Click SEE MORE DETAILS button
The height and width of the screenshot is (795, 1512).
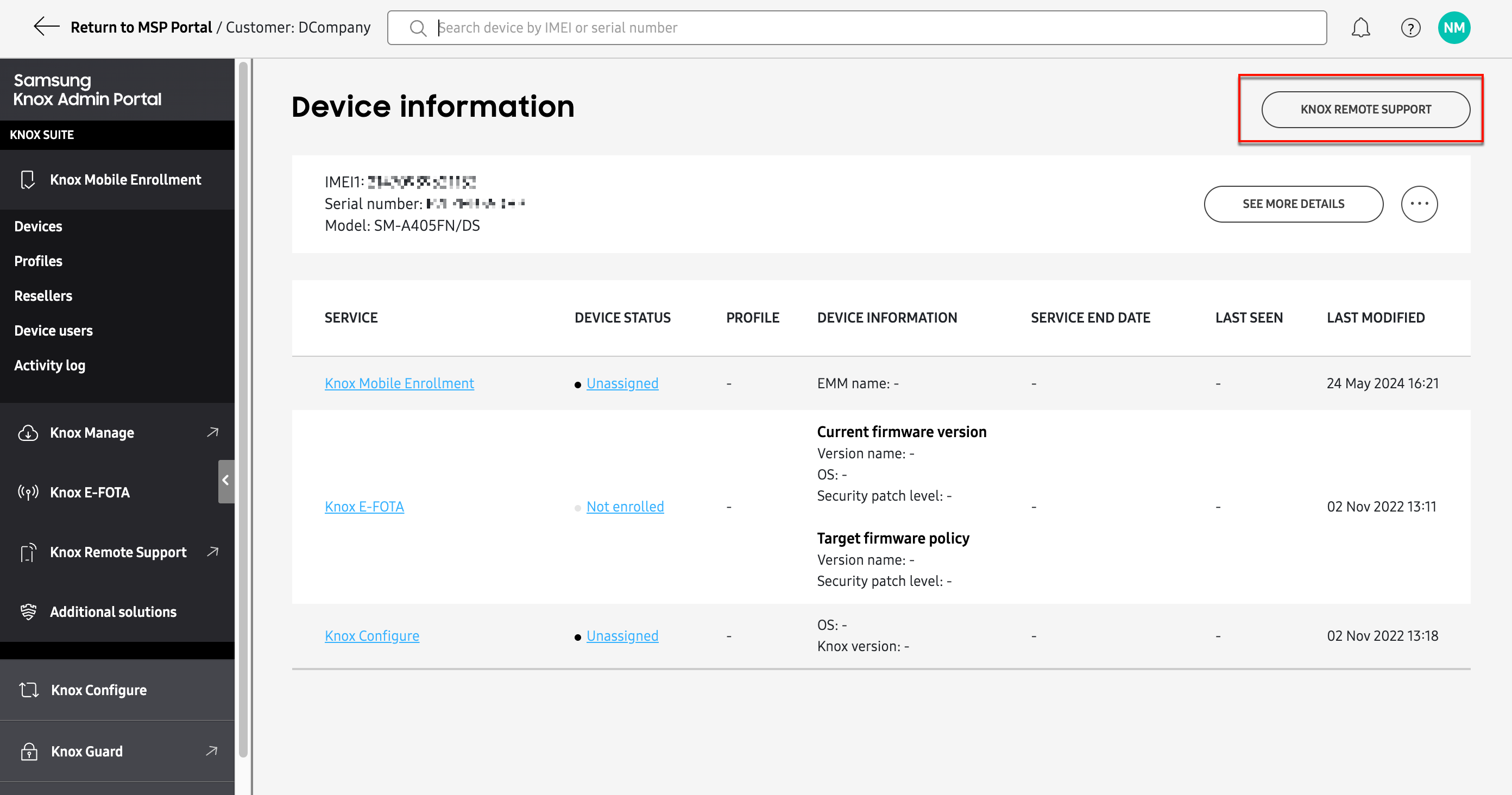[x=1293, y=204]
